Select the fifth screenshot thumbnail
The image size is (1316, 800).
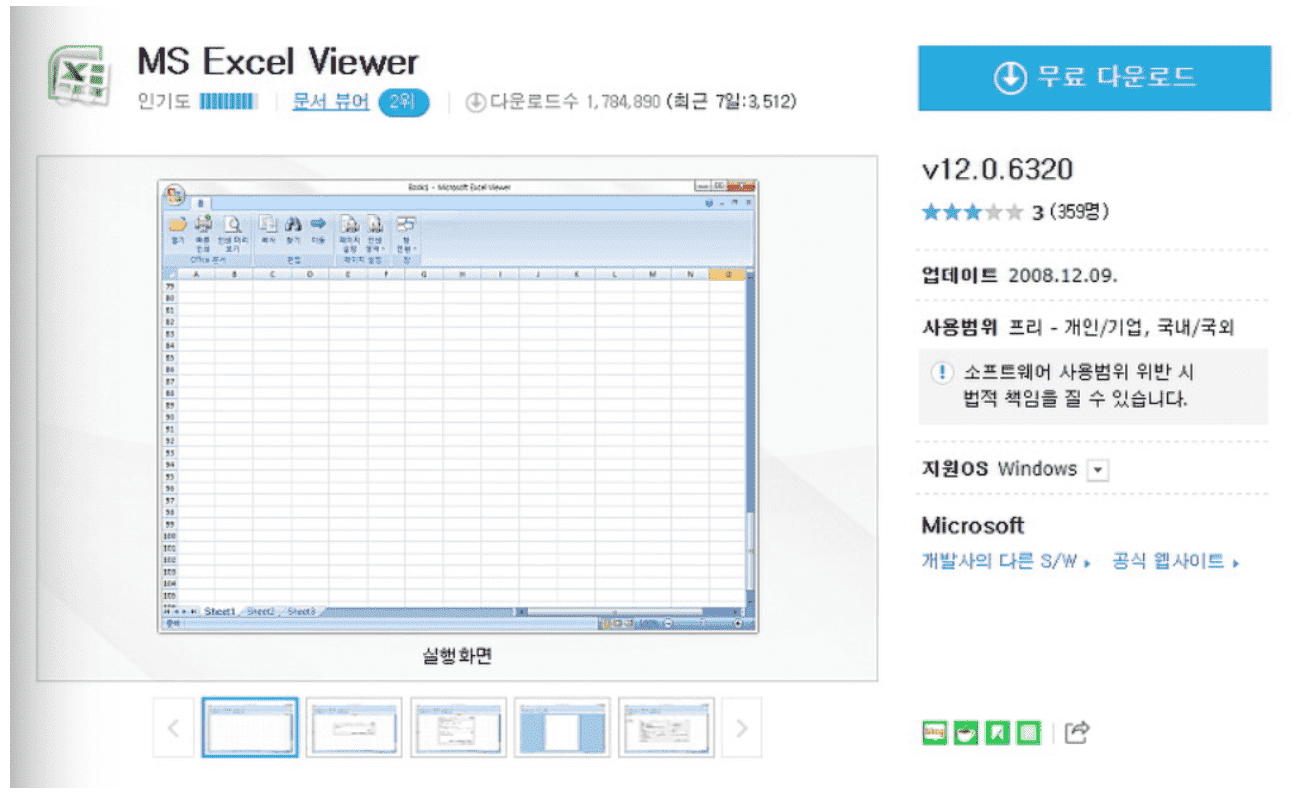coord(666,727)
